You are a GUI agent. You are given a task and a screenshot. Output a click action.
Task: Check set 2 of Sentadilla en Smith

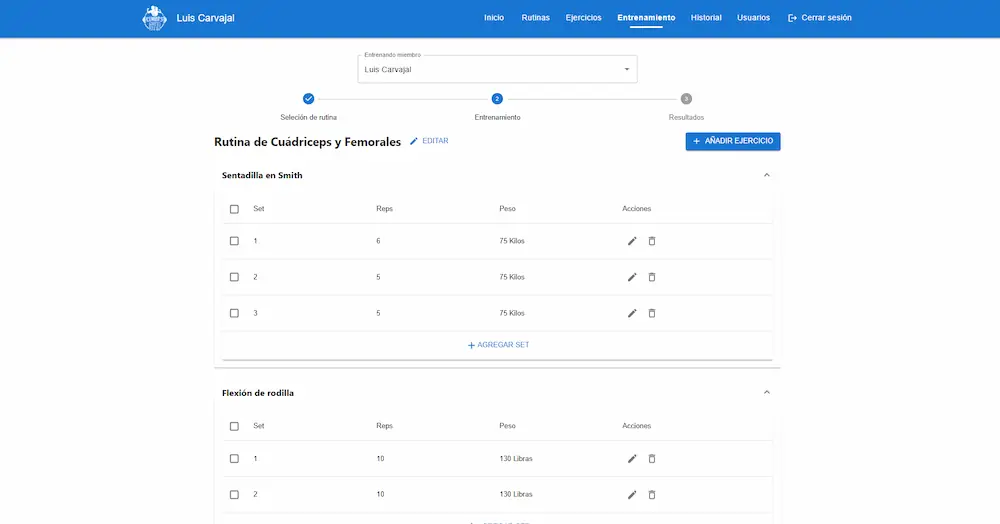(234, 277)
